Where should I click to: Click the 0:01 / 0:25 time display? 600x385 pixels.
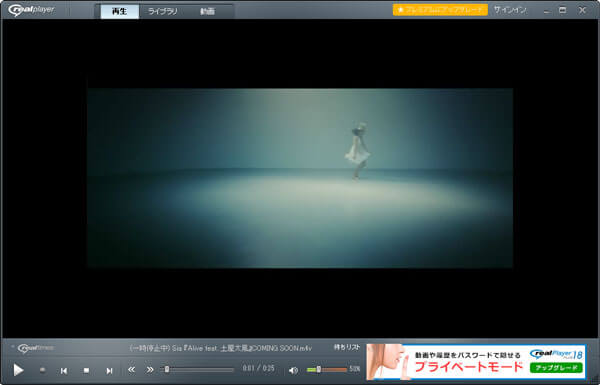pos(258,369)
